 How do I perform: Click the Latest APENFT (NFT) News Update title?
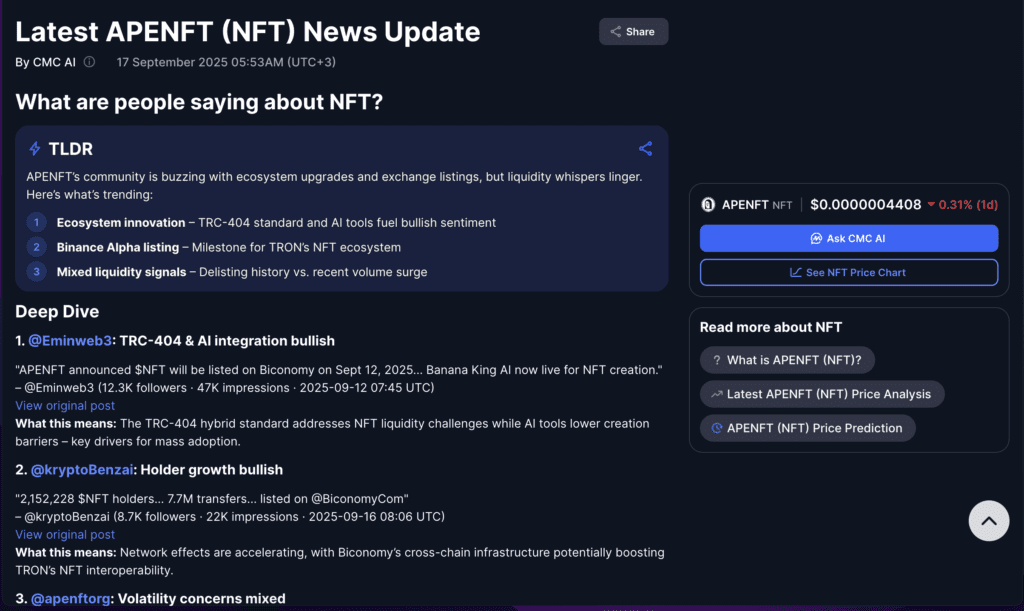point(248,31)
